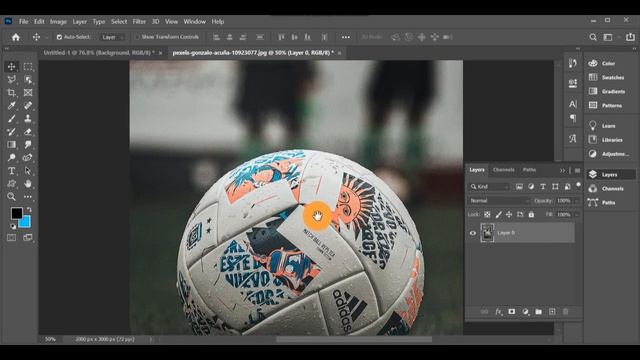640x360 pixels.
Task: Create a new fill or adjustment layer
Action: point(525,311)
